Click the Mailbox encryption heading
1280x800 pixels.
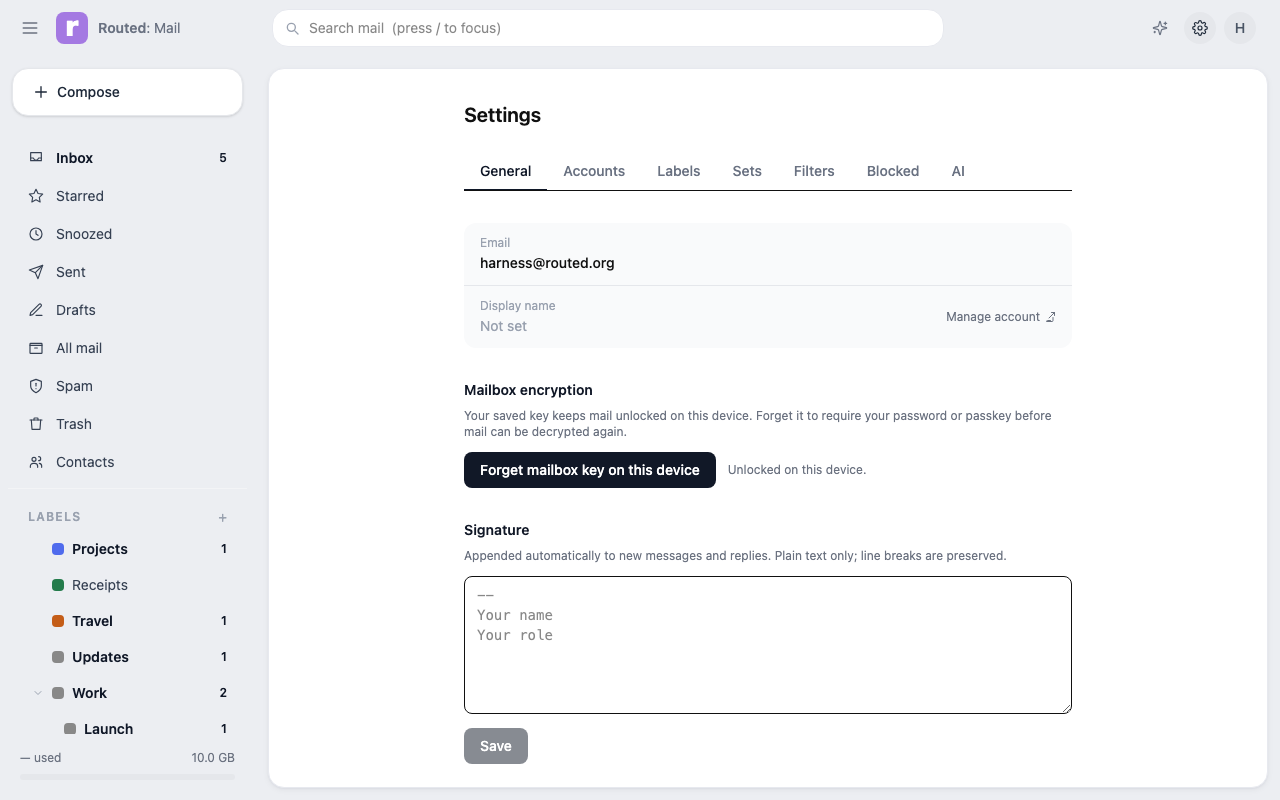528,390
